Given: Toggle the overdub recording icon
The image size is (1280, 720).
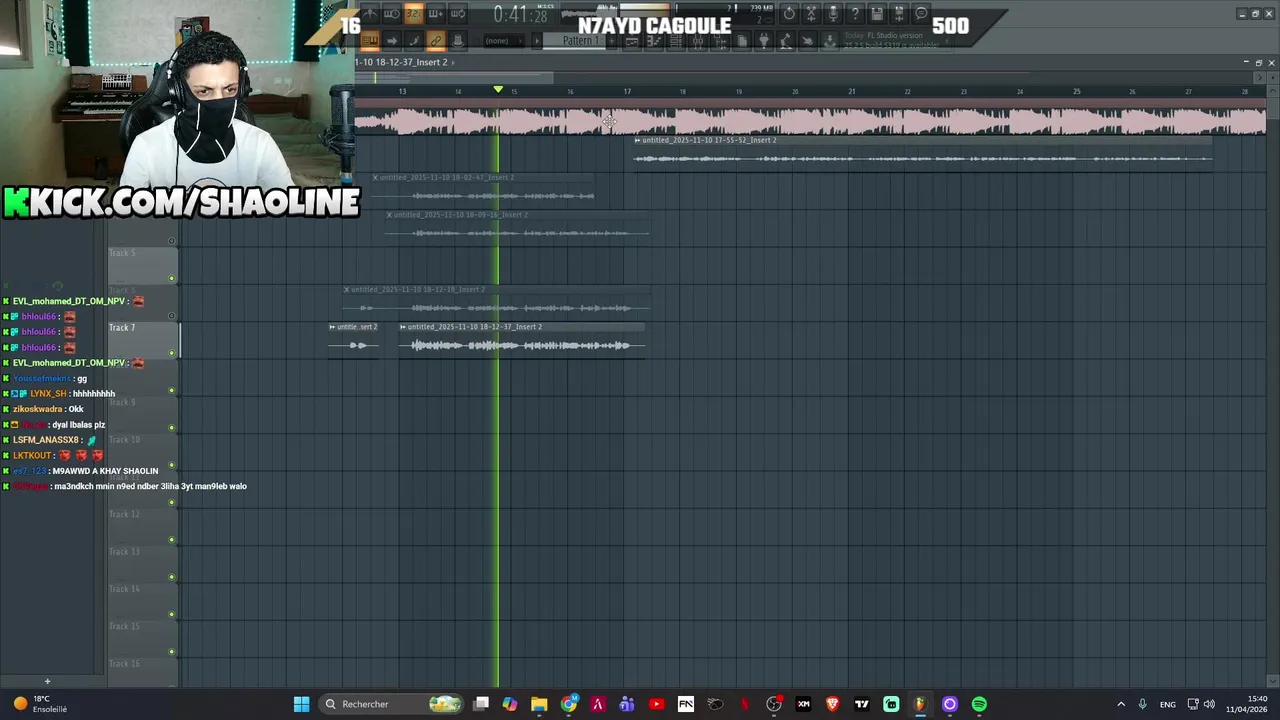Looking at the screenshot, I should pos(435,14).
